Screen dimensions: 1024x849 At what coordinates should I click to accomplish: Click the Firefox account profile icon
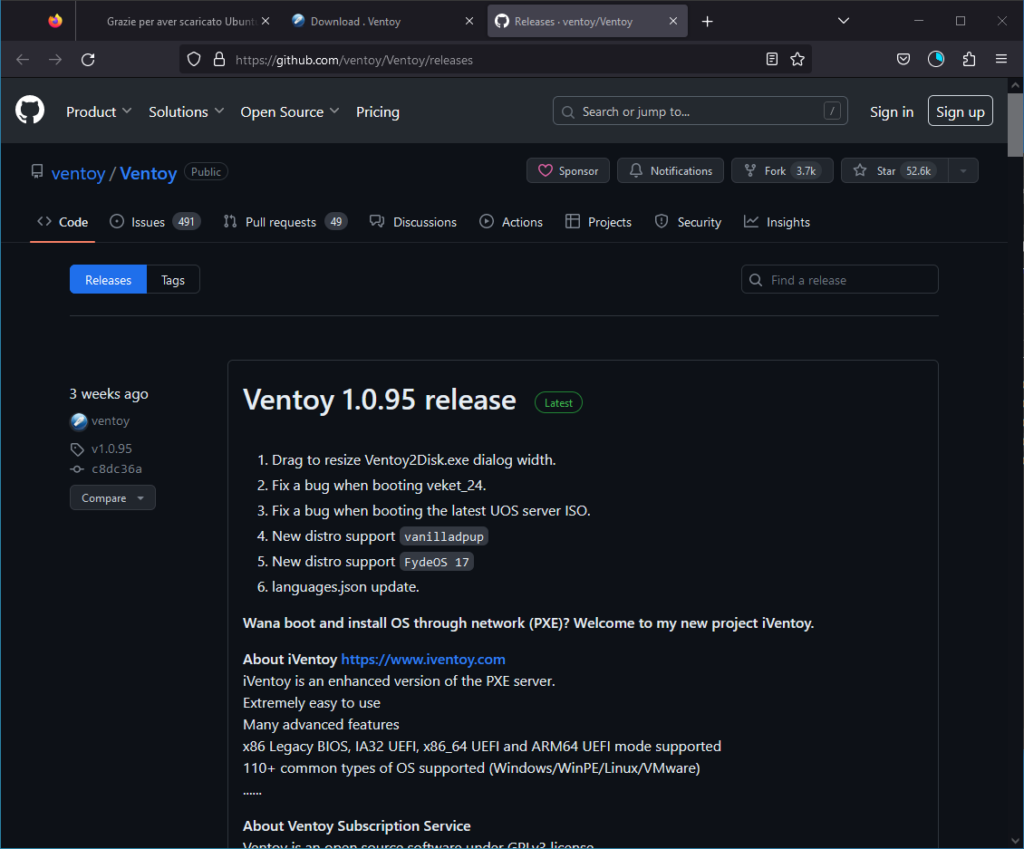936,59
